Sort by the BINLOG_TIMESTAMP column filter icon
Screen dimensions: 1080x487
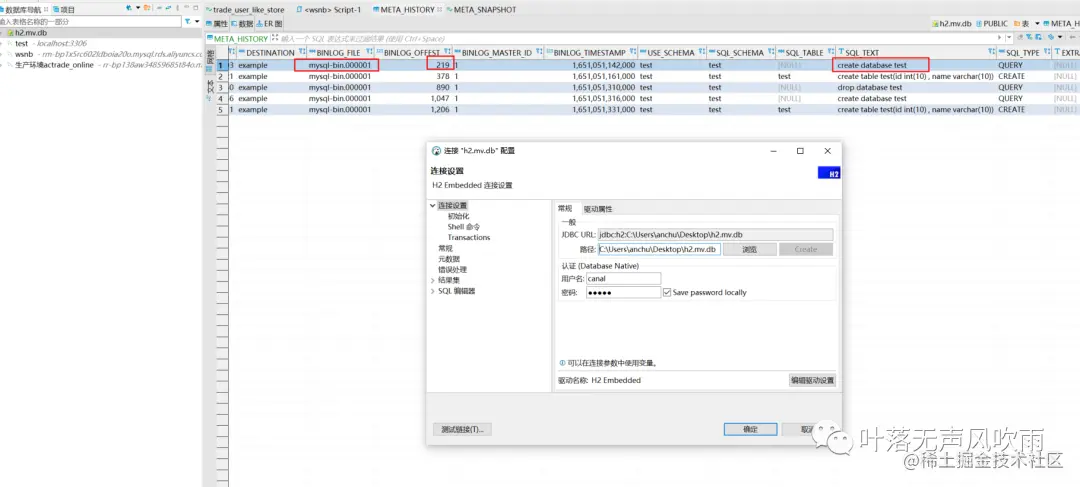tap(632, 52)
